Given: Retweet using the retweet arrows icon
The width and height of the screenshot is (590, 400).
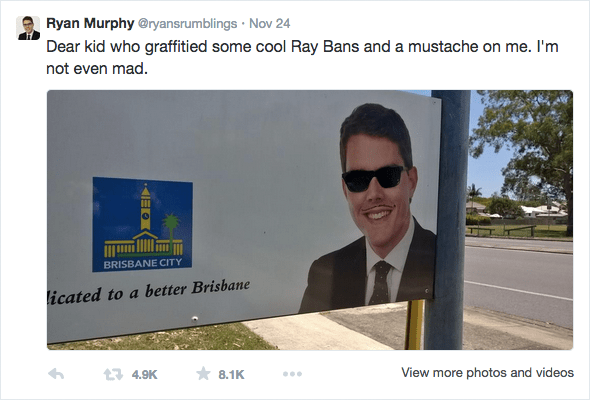Looking at the screenshot, I should (x=113, y=374).
